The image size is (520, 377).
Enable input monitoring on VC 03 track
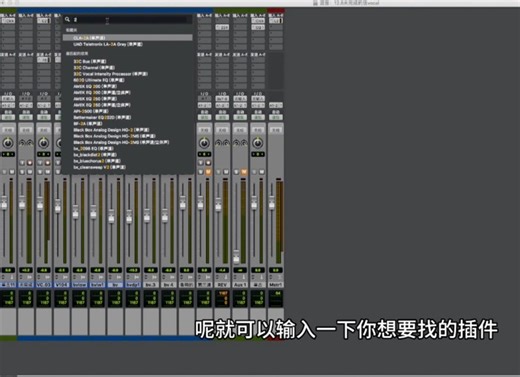pyautogui.click(x=40, y=163)
